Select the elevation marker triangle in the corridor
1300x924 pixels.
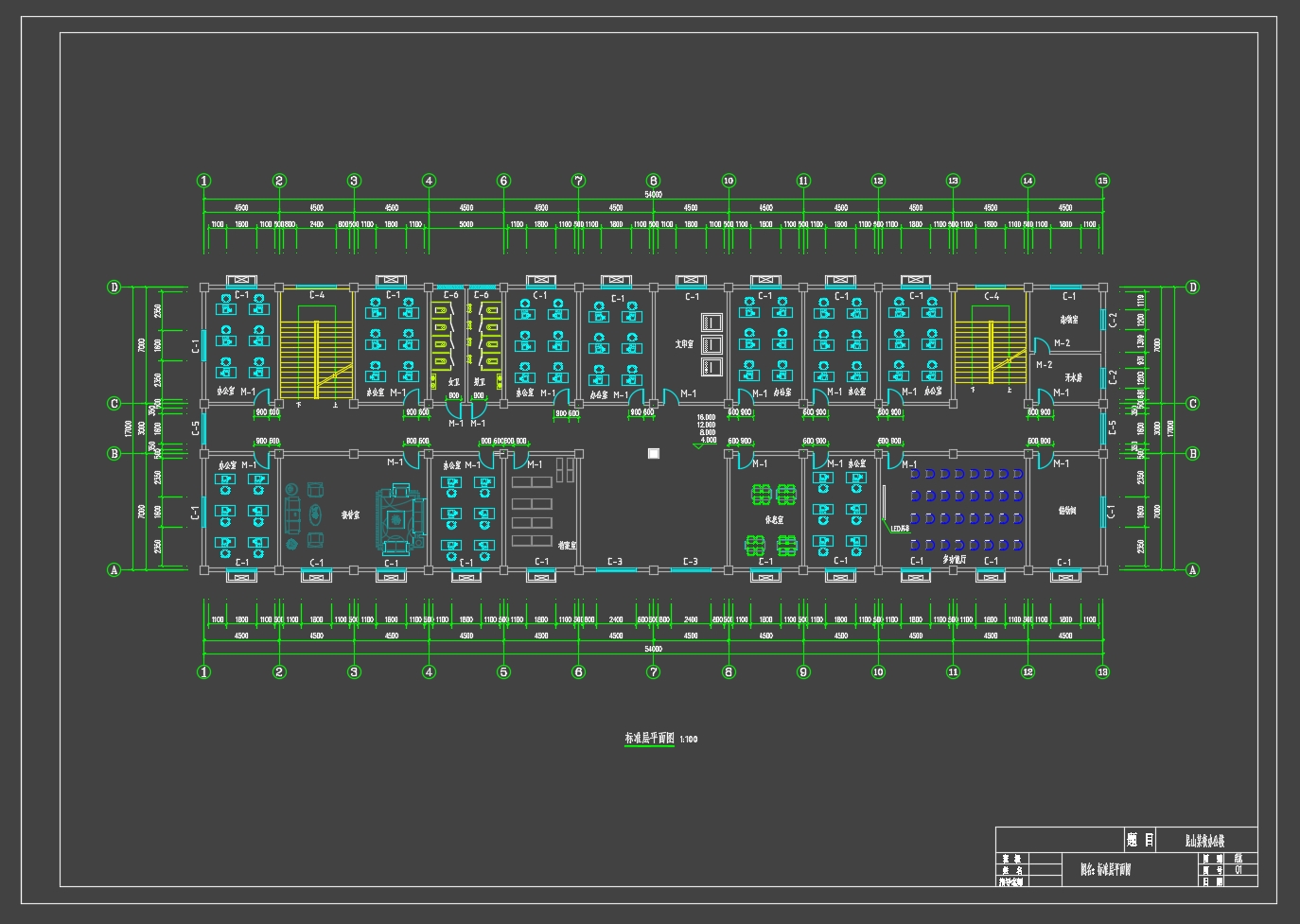point(698,445)
